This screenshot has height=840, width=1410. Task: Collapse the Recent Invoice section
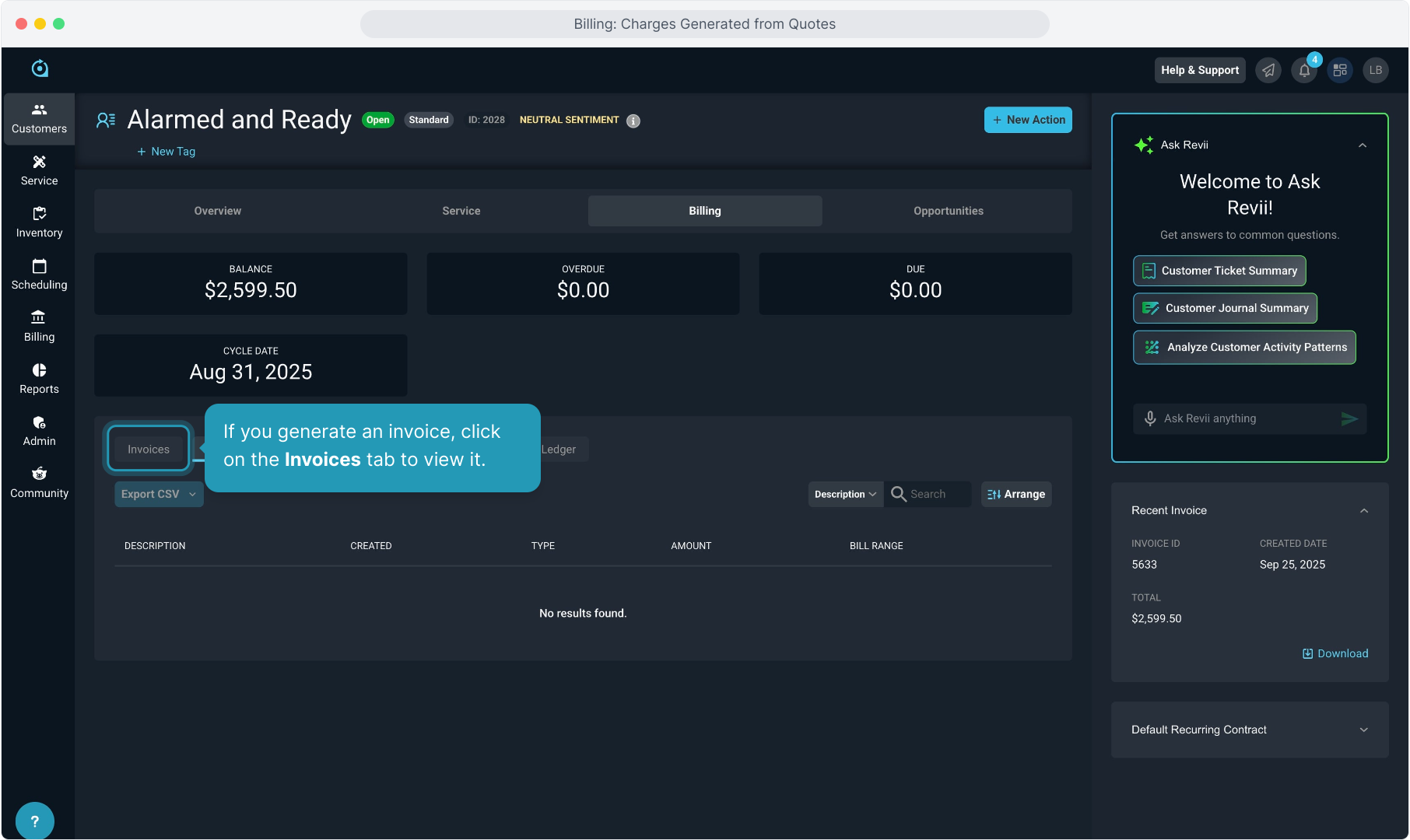1363,511
